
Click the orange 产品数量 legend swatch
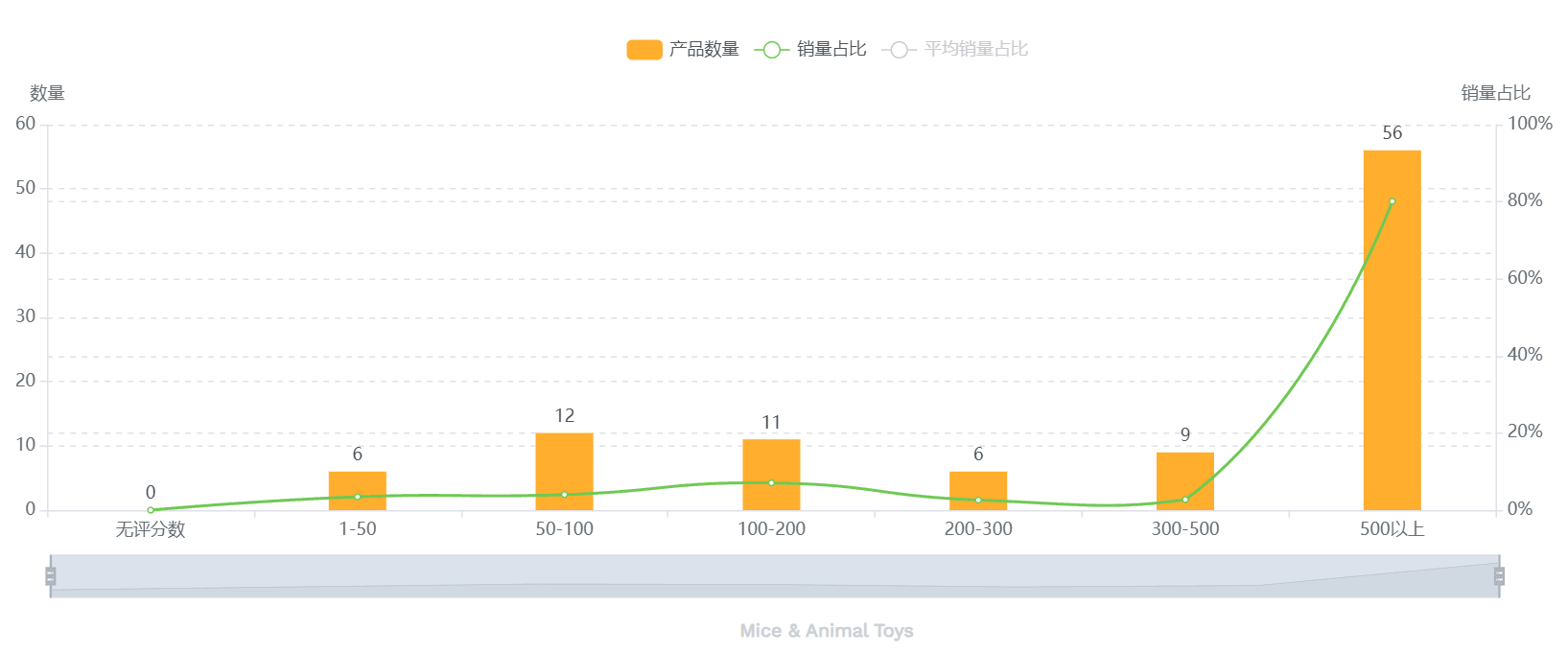click(x=644, y=50)
